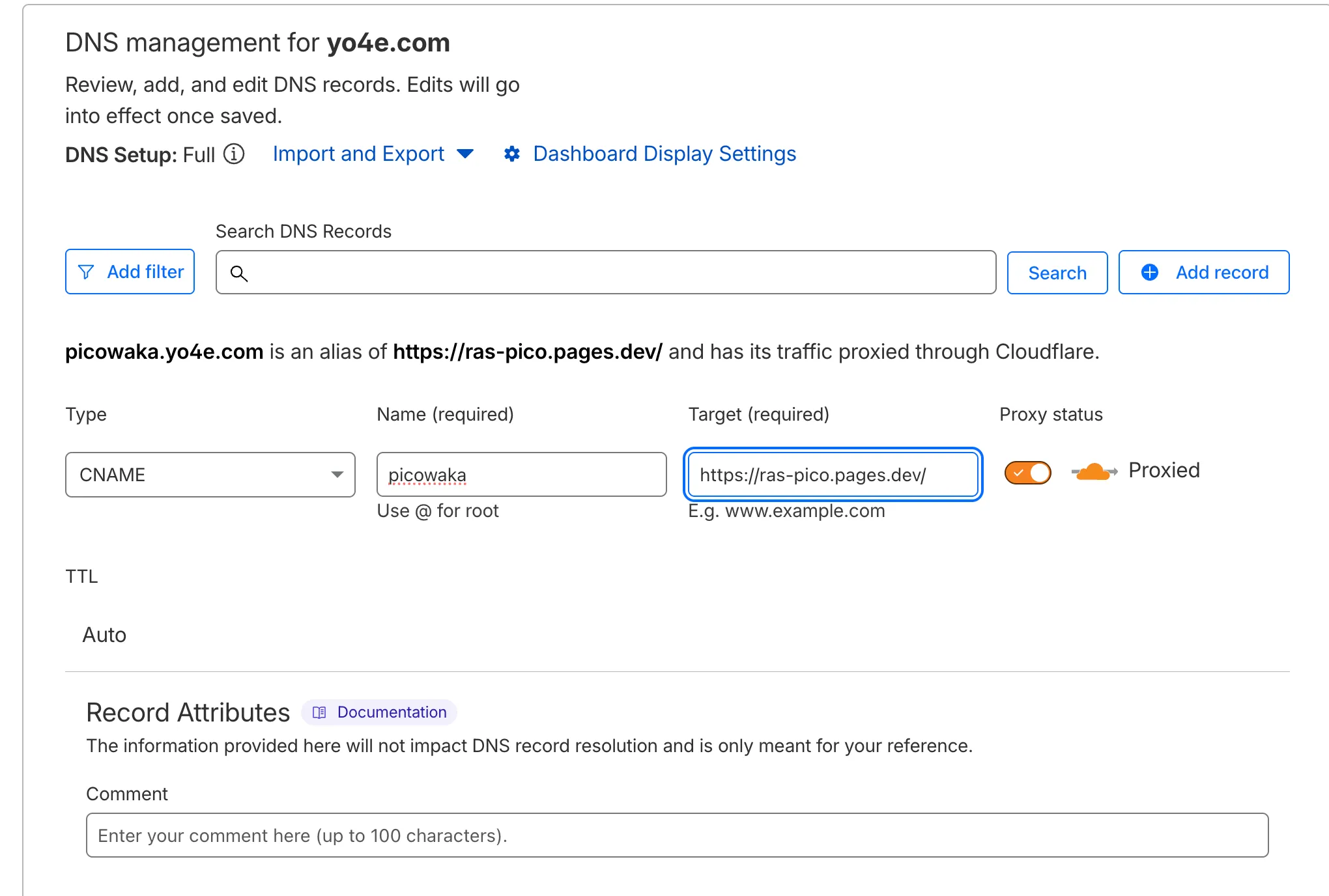Click the Add record button
1329x896 pixels.
pos(1203,272)
